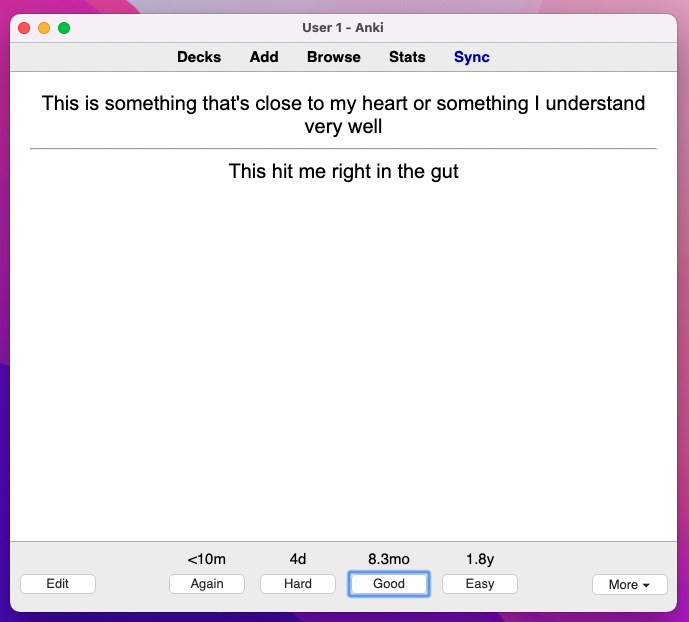The height and width of the screenshot is (622, 689).
Task: Click the '1.8y' interval label
Action: pos(480,559)
